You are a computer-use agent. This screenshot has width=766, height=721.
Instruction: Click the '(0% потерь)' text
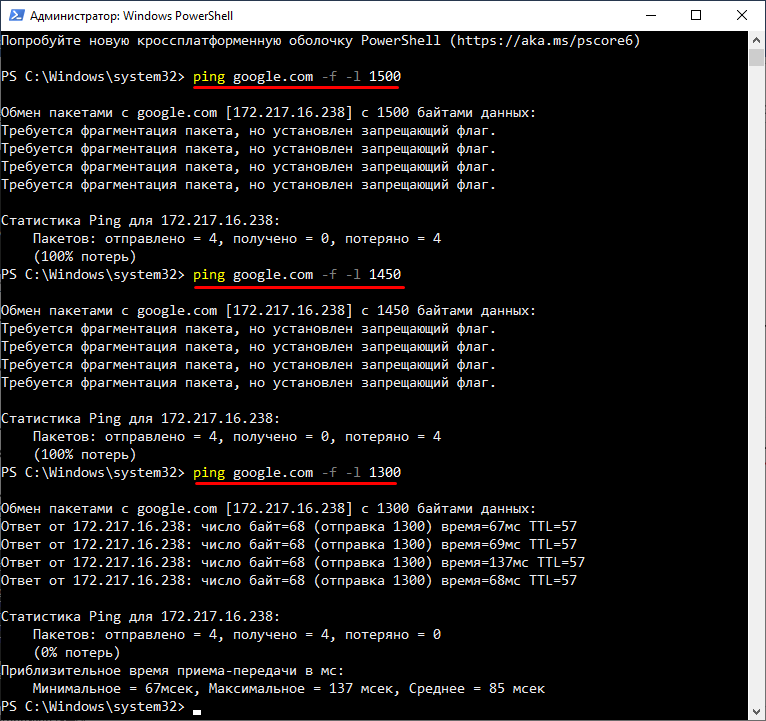[x=76, y=653]
